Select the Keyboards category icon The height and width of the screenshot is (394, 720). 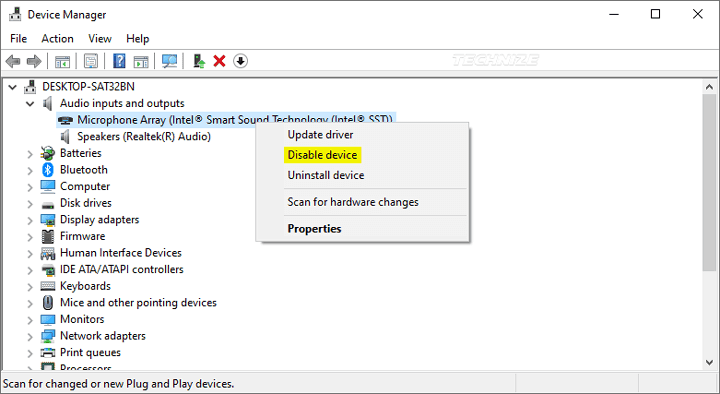[48, 286]
